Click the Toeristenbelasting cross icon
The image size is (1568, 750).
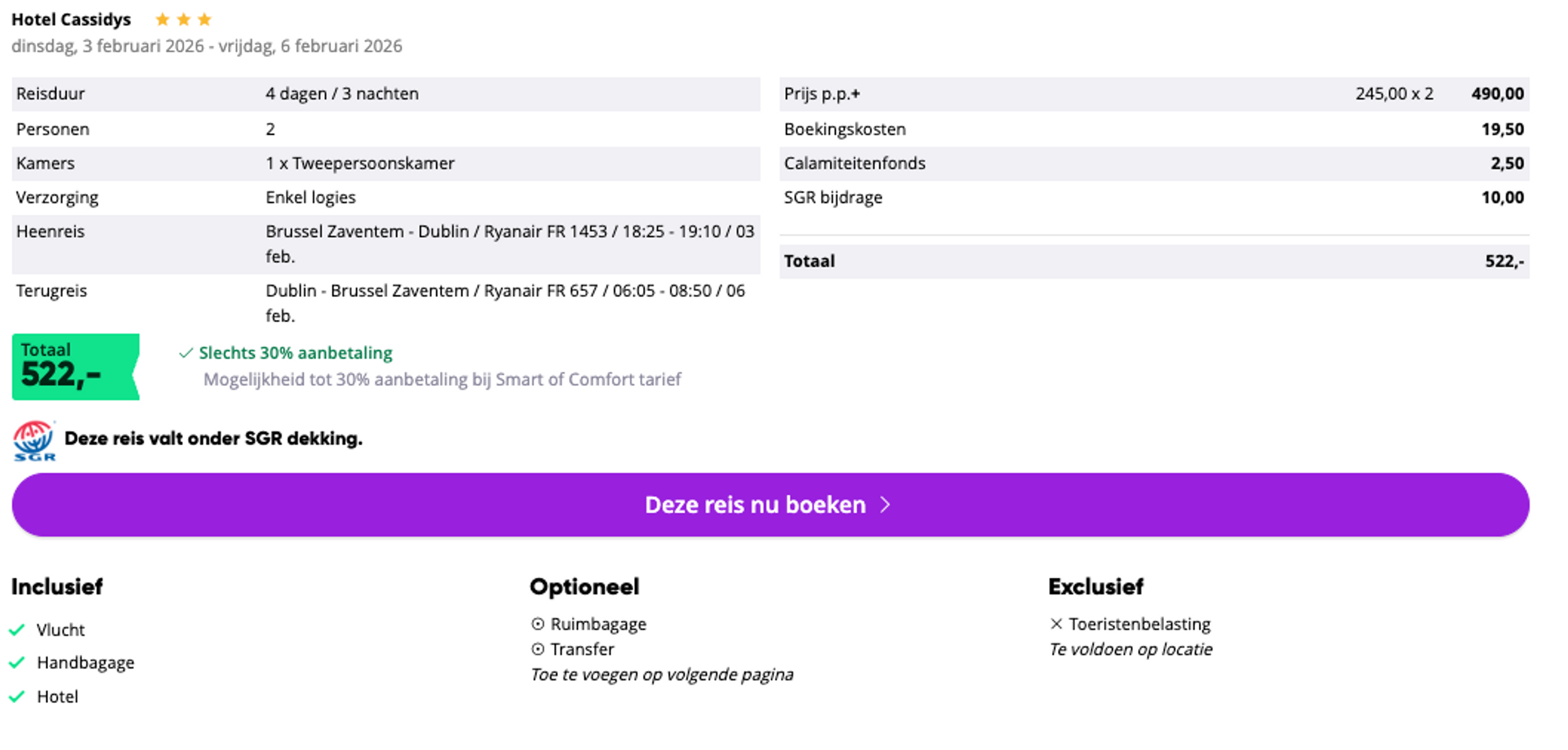[1056, 624]
